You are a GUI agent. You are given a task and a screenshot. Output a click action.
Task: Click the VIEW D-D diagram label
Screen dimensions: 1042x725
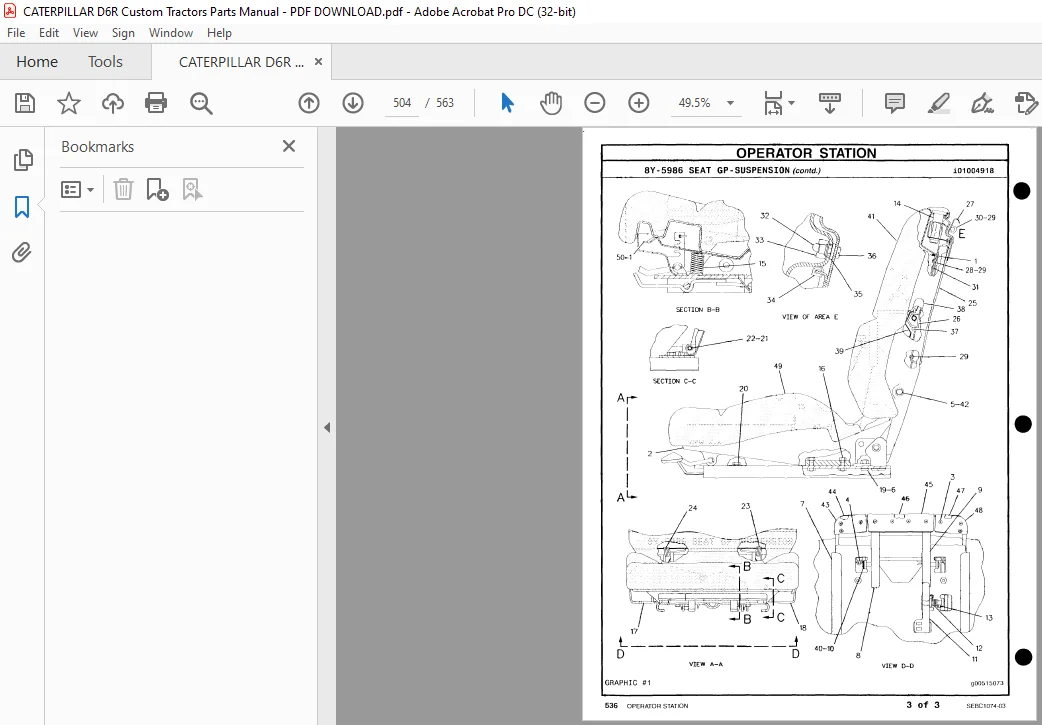pos(898,666)
